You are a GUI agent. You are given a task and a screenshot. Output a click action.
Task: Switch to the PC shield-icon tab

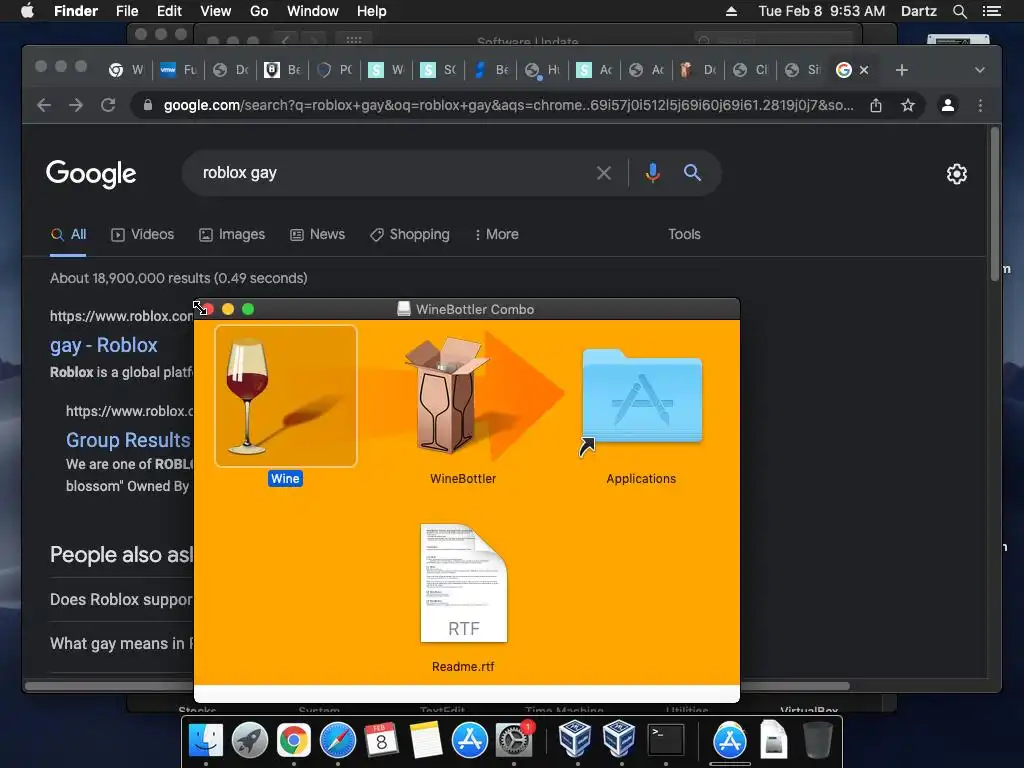pyautogui.click(x=334, y=70)
